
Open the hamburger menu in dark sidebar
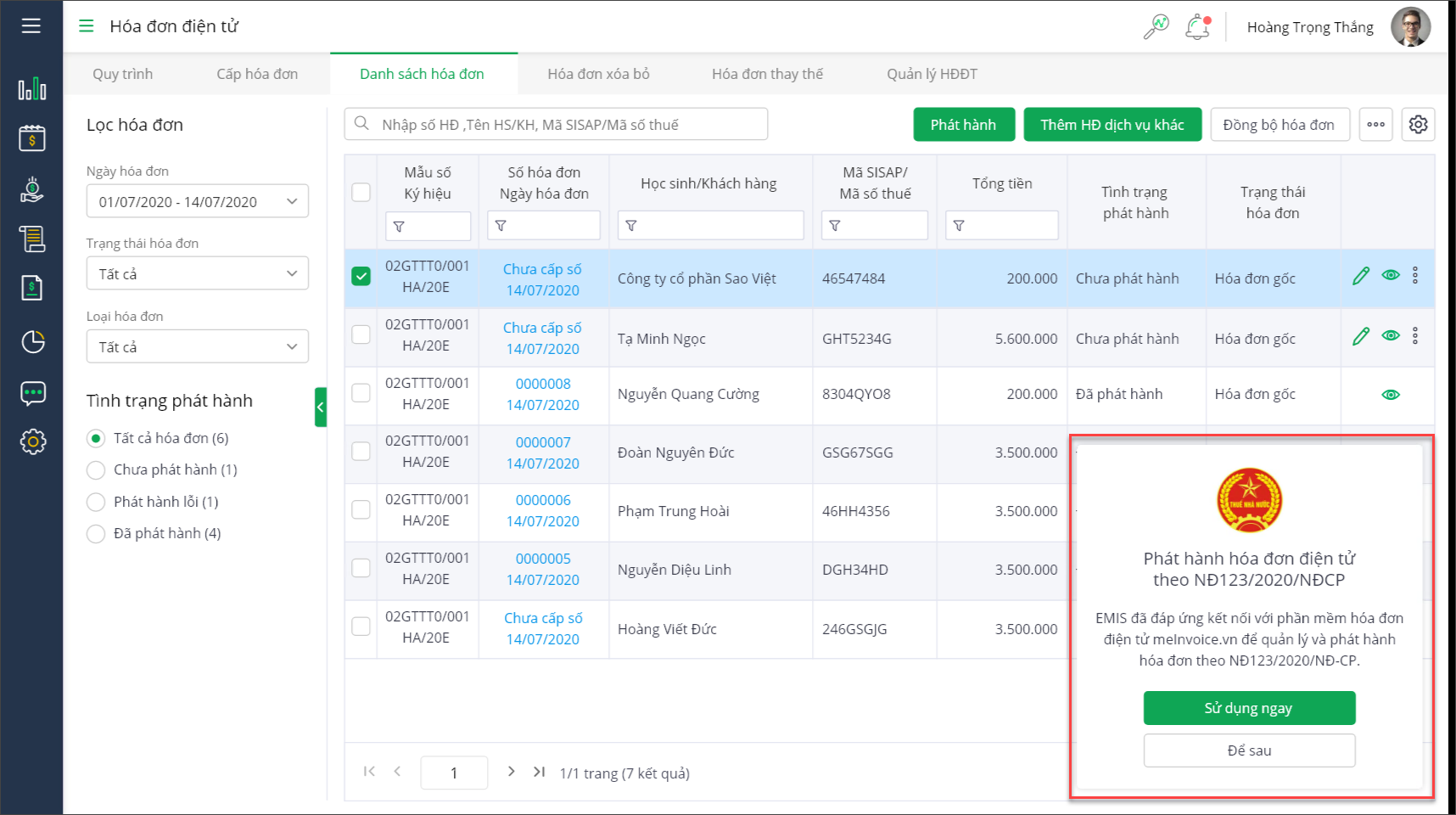[x=31, y=25]
